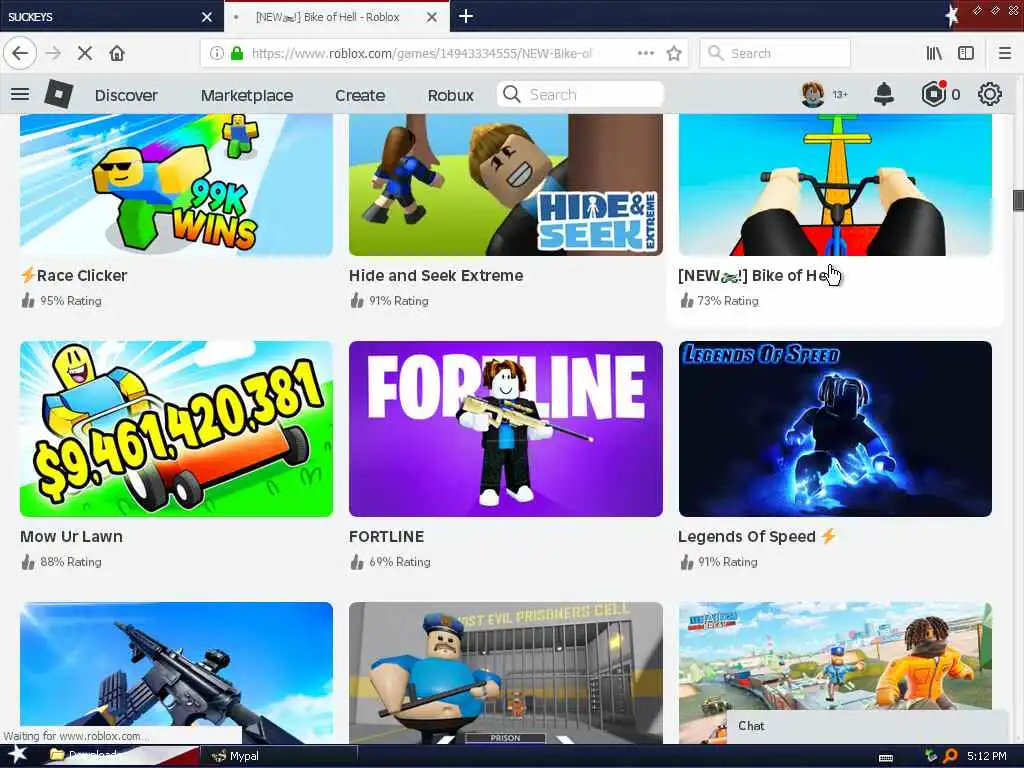
Task: Click the Mow Ur Lawn lawnmower thumbnail
Action: tap(176, 429)
